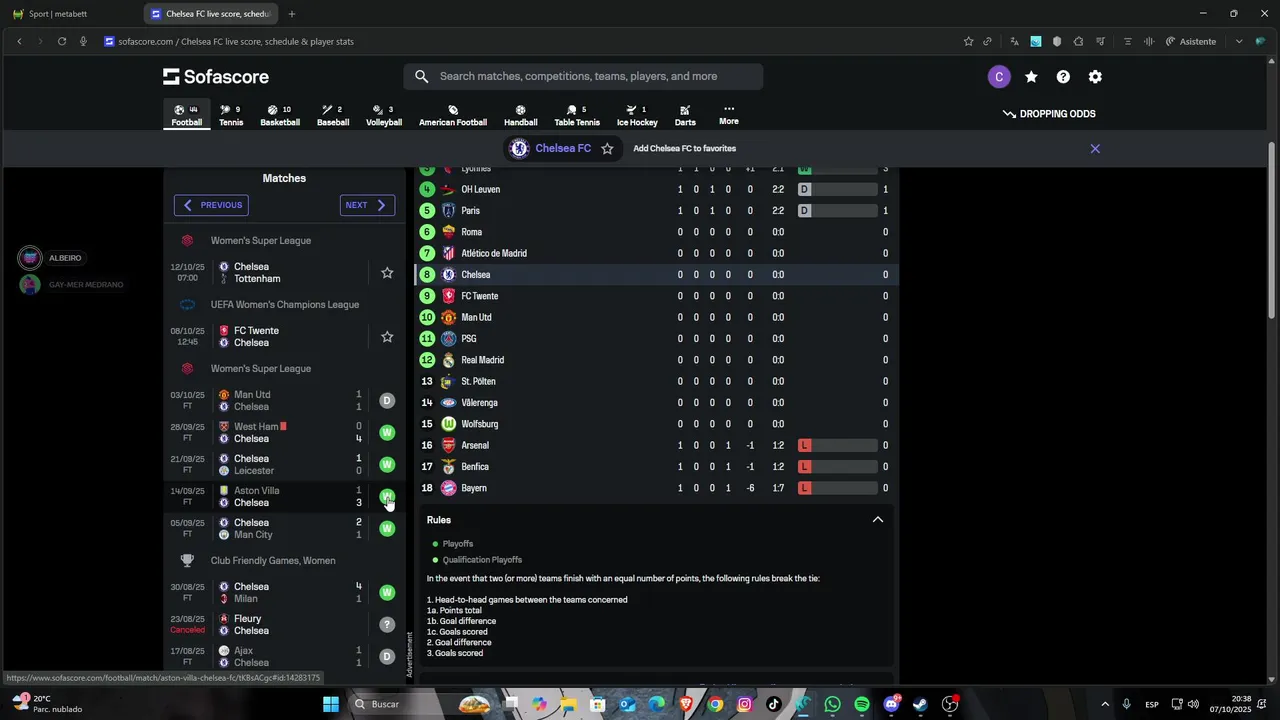Click the draw badge for Ajax match
The width and height of the screenshot is (1280, 720).
[387, 657]
